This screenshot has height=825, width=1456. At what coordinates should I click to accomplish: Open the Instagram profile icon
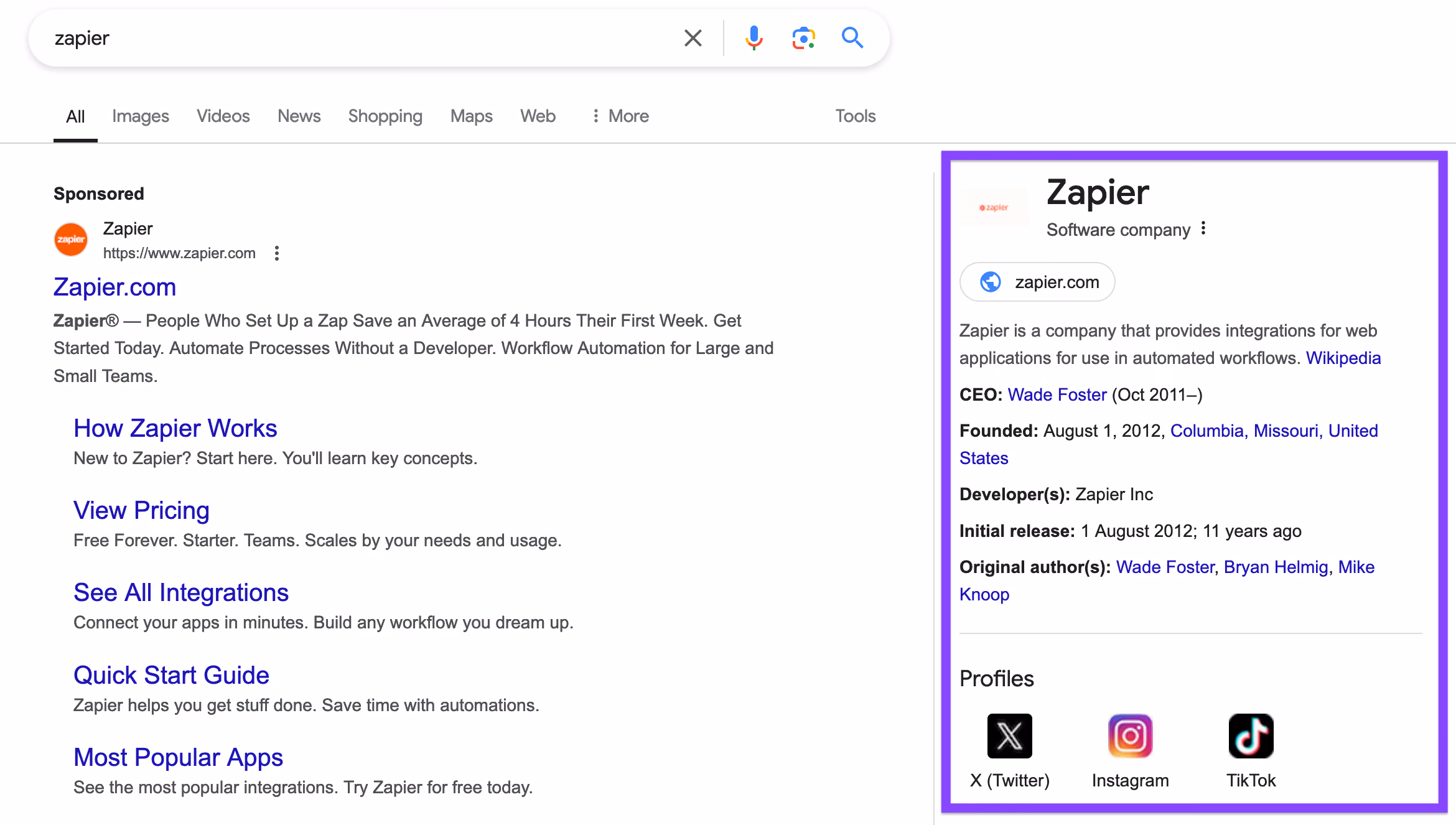pyautogui.click(x=1130, y=736)
